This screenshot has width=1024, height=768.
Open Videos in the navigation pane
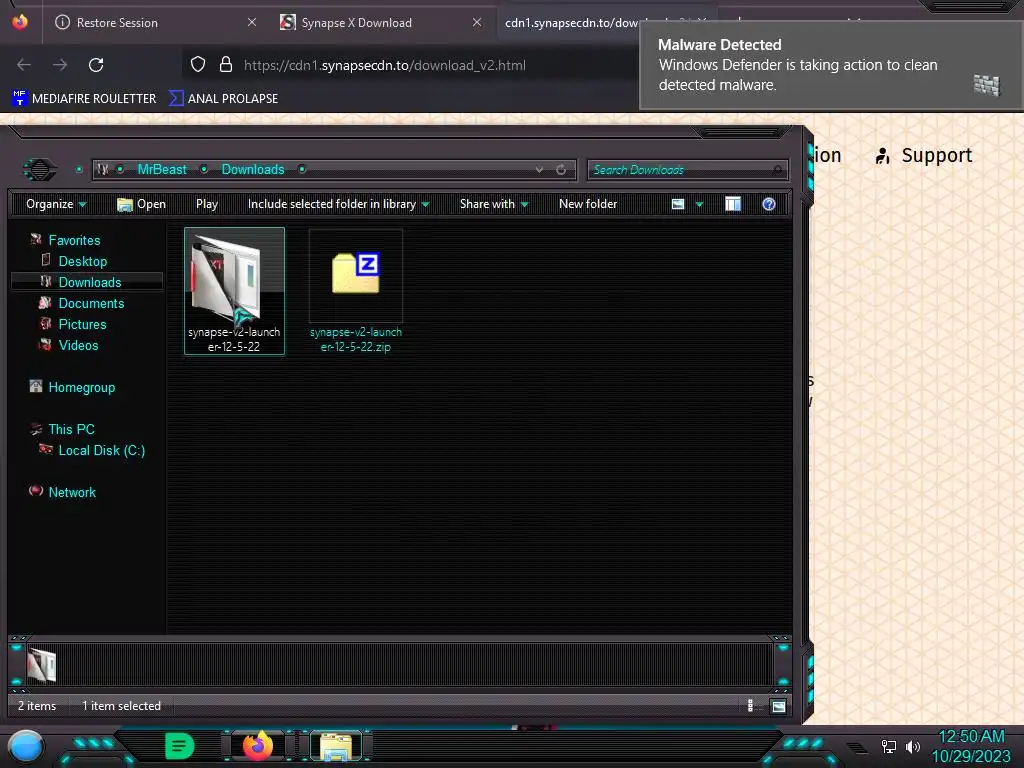(78, 345)
